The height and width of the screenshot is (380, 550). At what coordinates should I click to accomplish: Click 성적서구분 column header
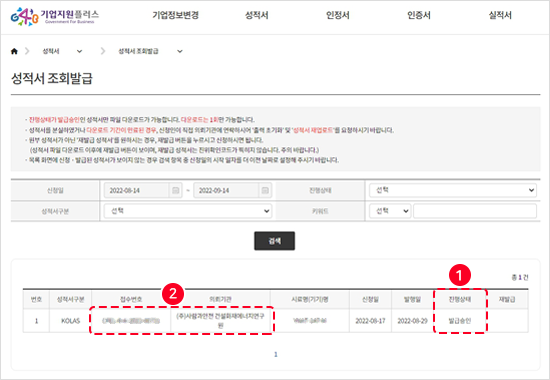(x=71, y=299)
